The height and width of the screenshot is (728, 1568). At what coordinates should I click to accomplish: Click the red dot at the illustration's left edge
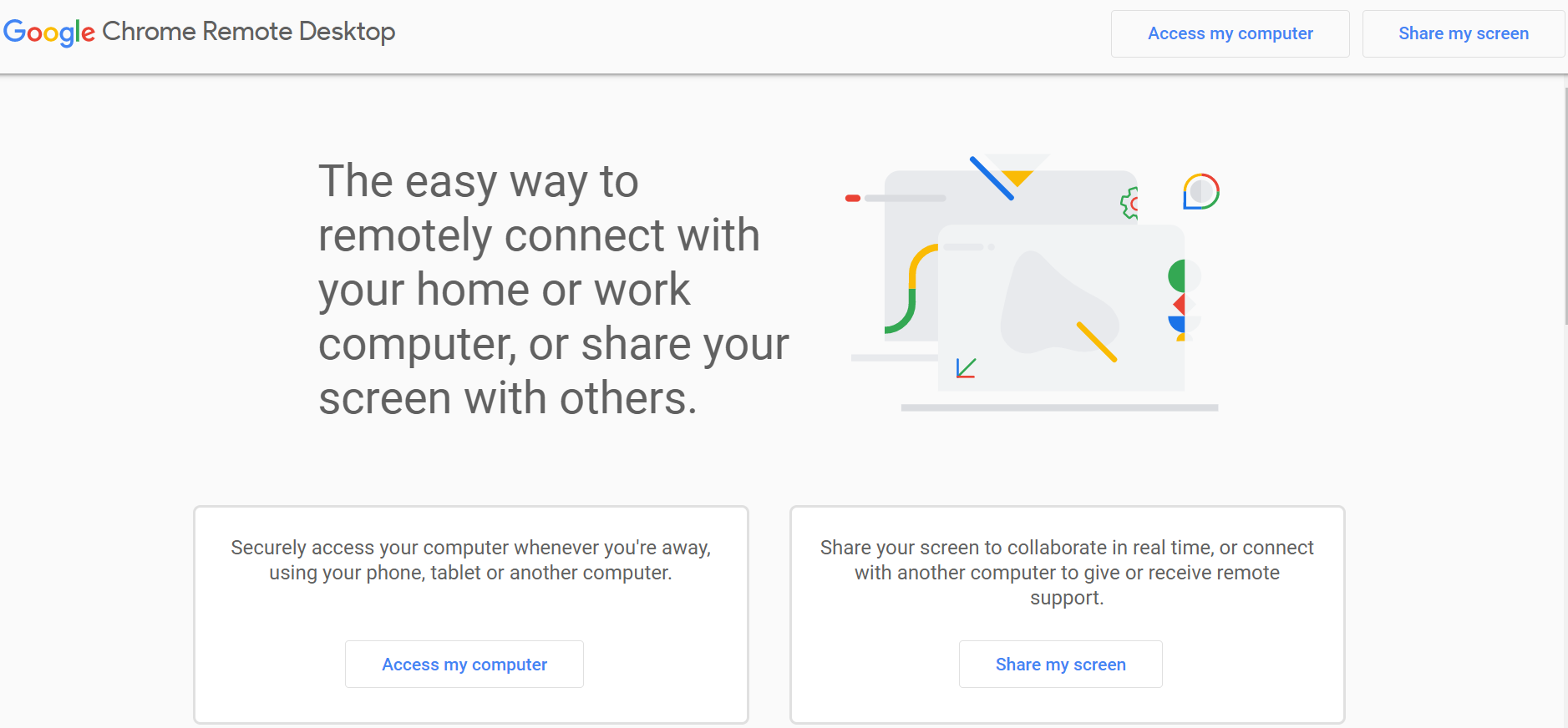pos(851,198)
